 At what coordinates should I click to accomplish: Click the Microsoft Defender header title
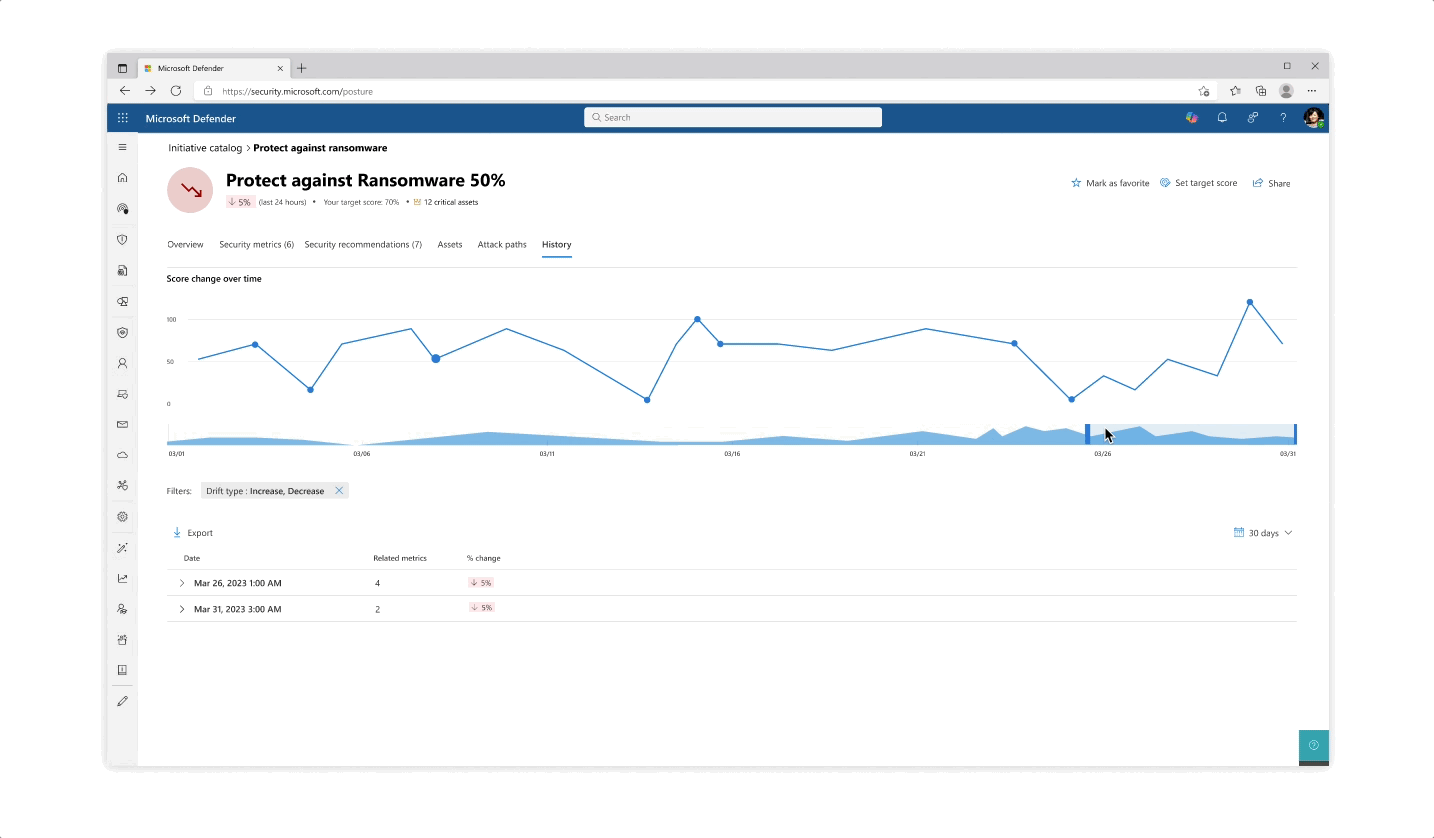pos(191,118)
